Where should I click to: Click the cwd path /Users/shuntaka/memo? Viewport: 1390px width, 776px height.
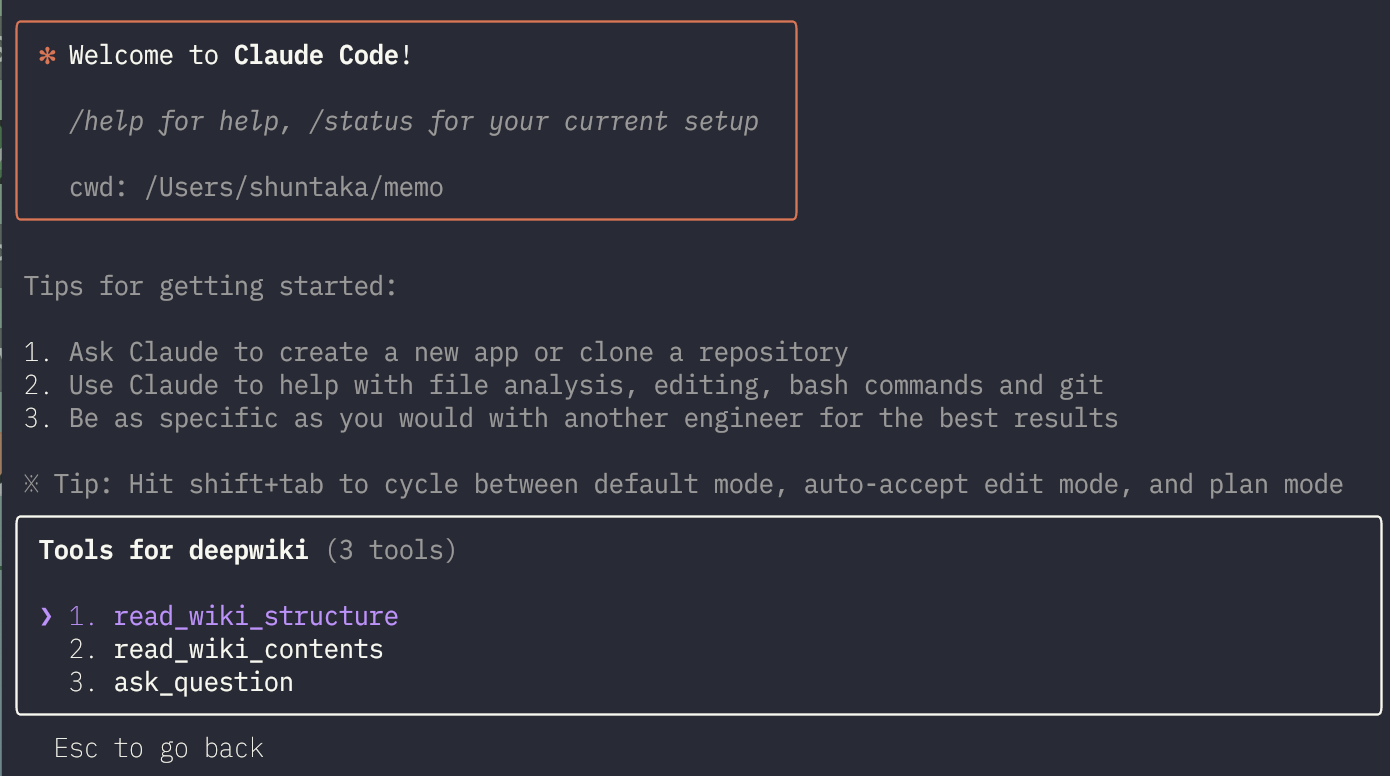(x=294, y=187)
